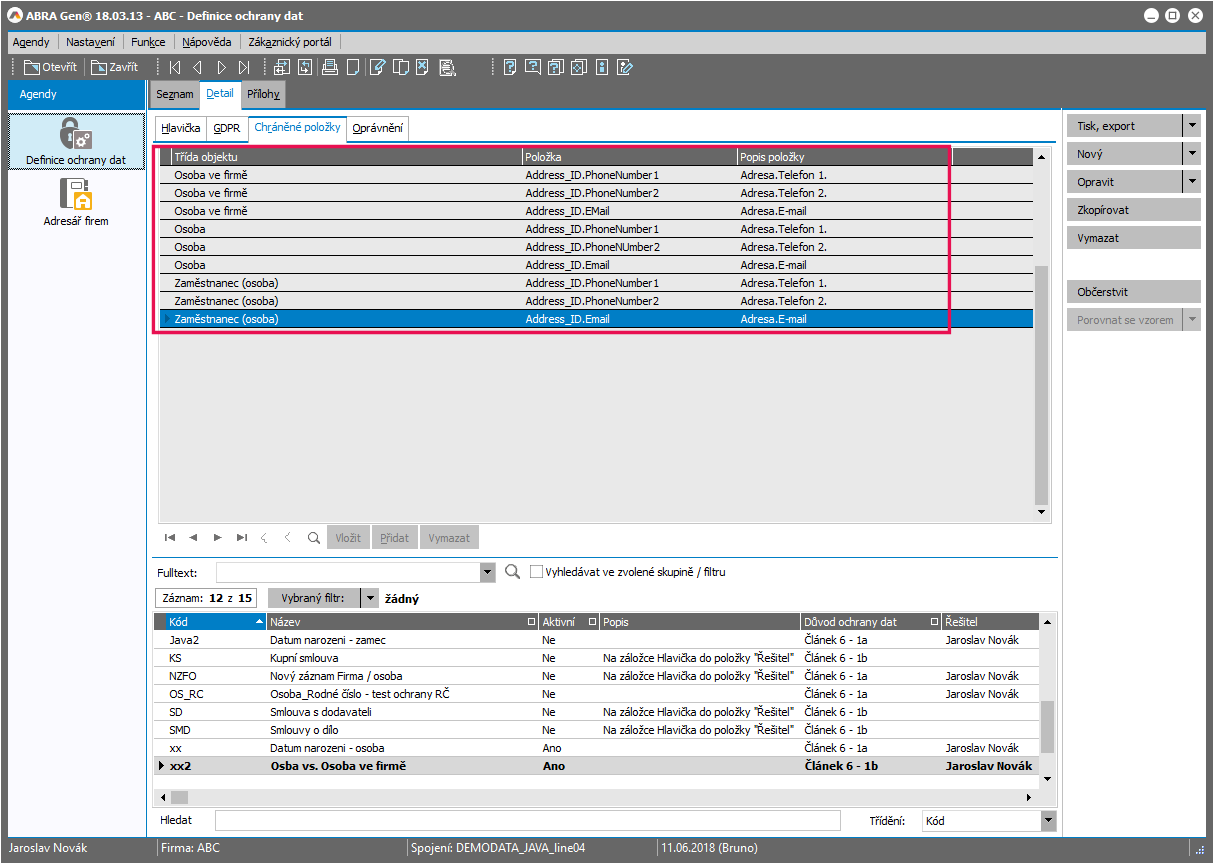Switch to the Oprávnění tab
Image resolution: width=1214 pixels, height=864 pixels.
[x=378, y=129]
